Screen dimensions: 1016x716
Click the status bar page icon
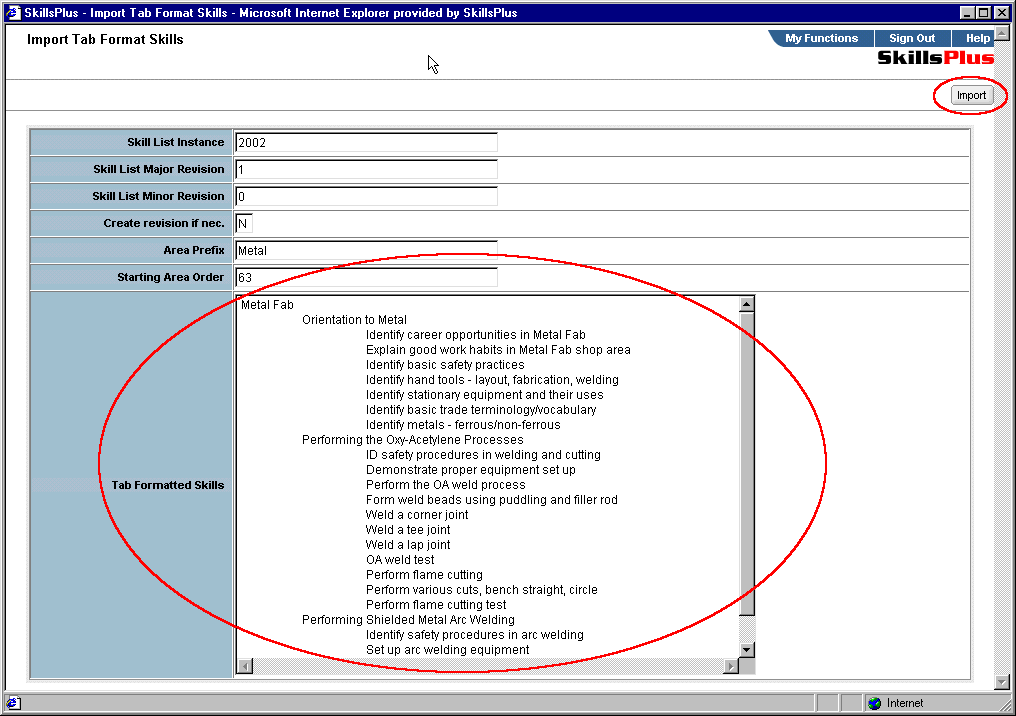coord(13,703)
